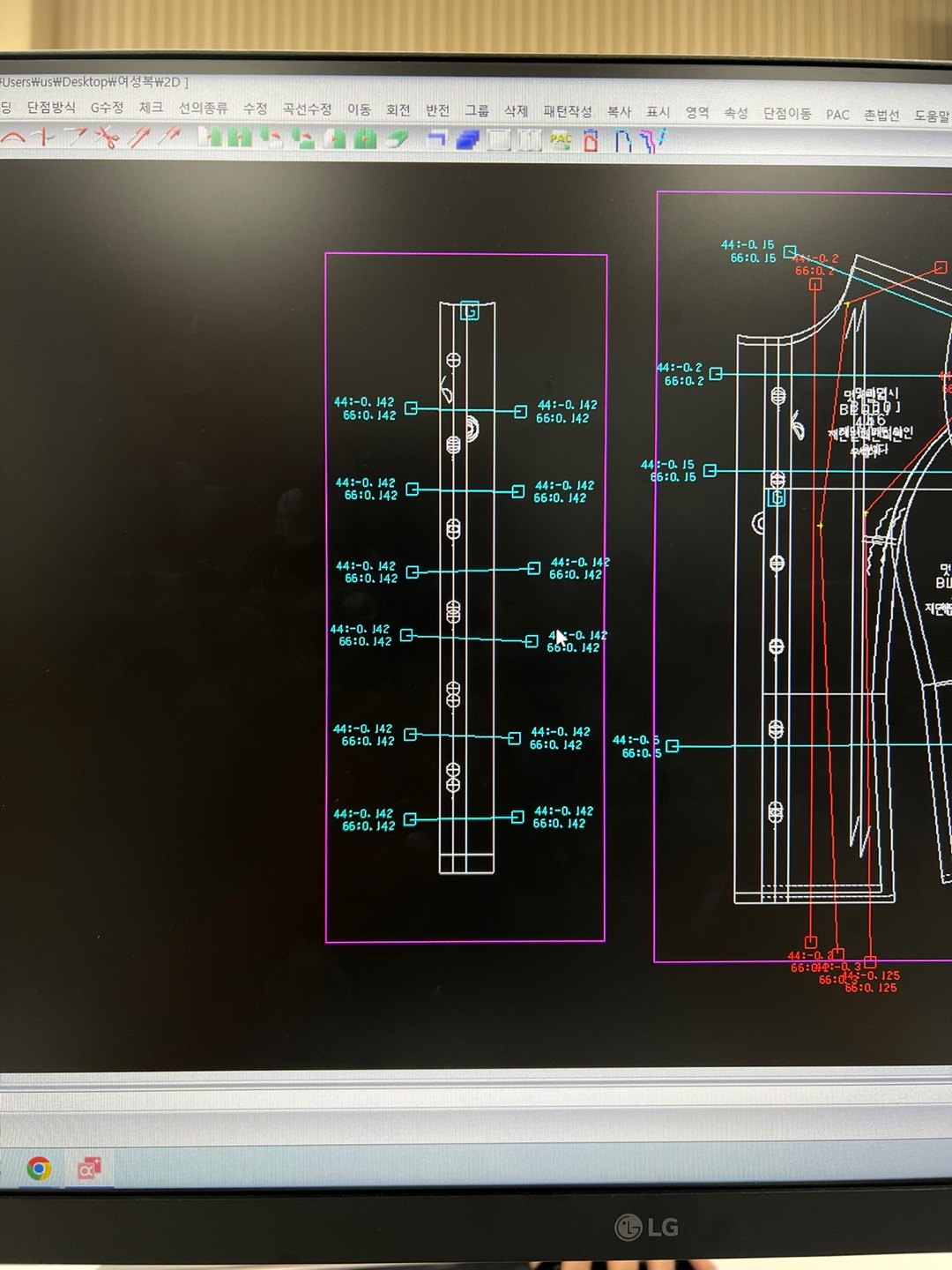952x1270 pixels.
Task: Click the magenta and blue curve icon
Action: click(653, 140)
